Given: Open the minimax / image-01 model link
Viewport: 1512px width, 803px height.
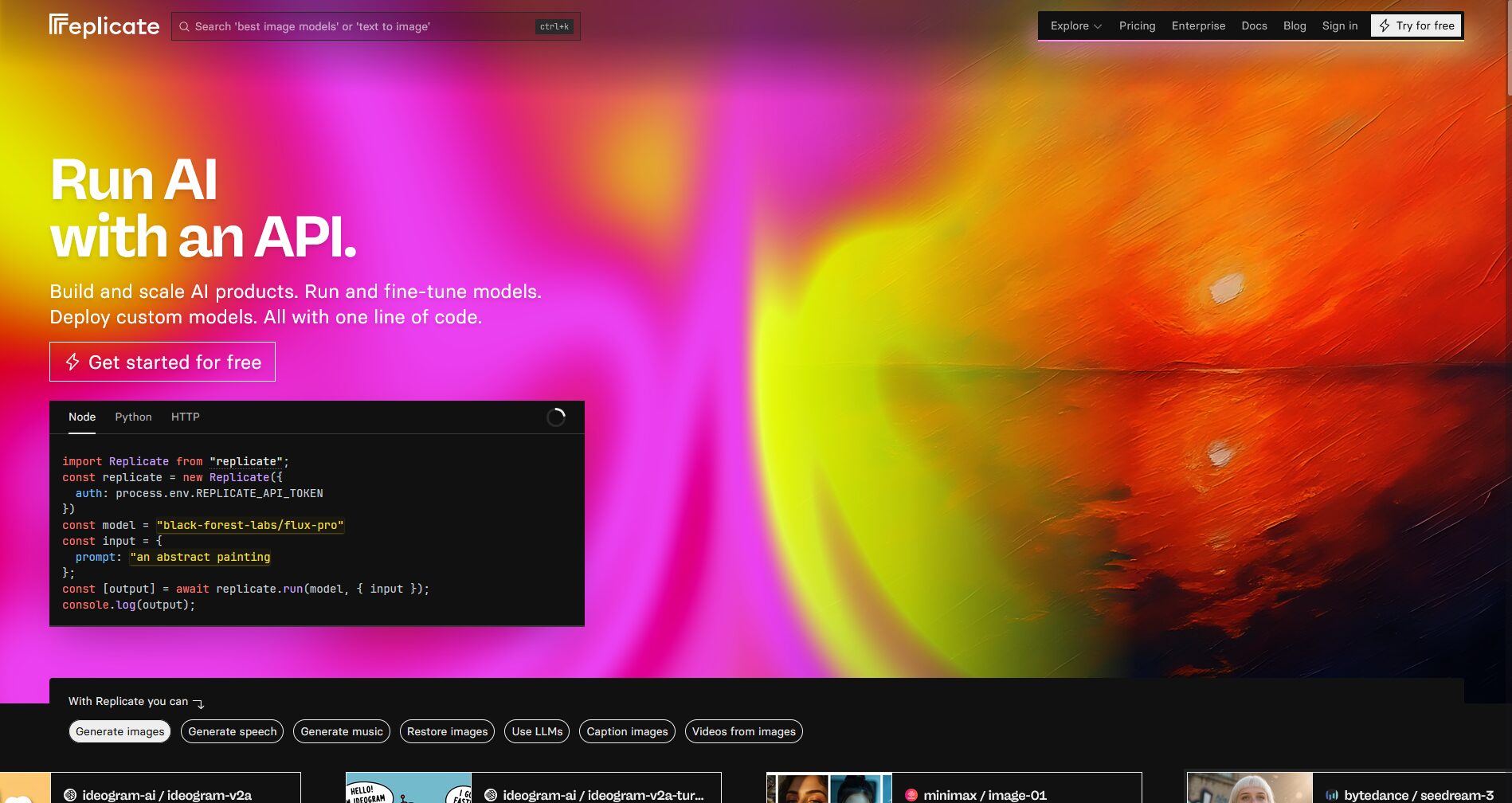Looking at the screenshot, I should coord(985,795).
